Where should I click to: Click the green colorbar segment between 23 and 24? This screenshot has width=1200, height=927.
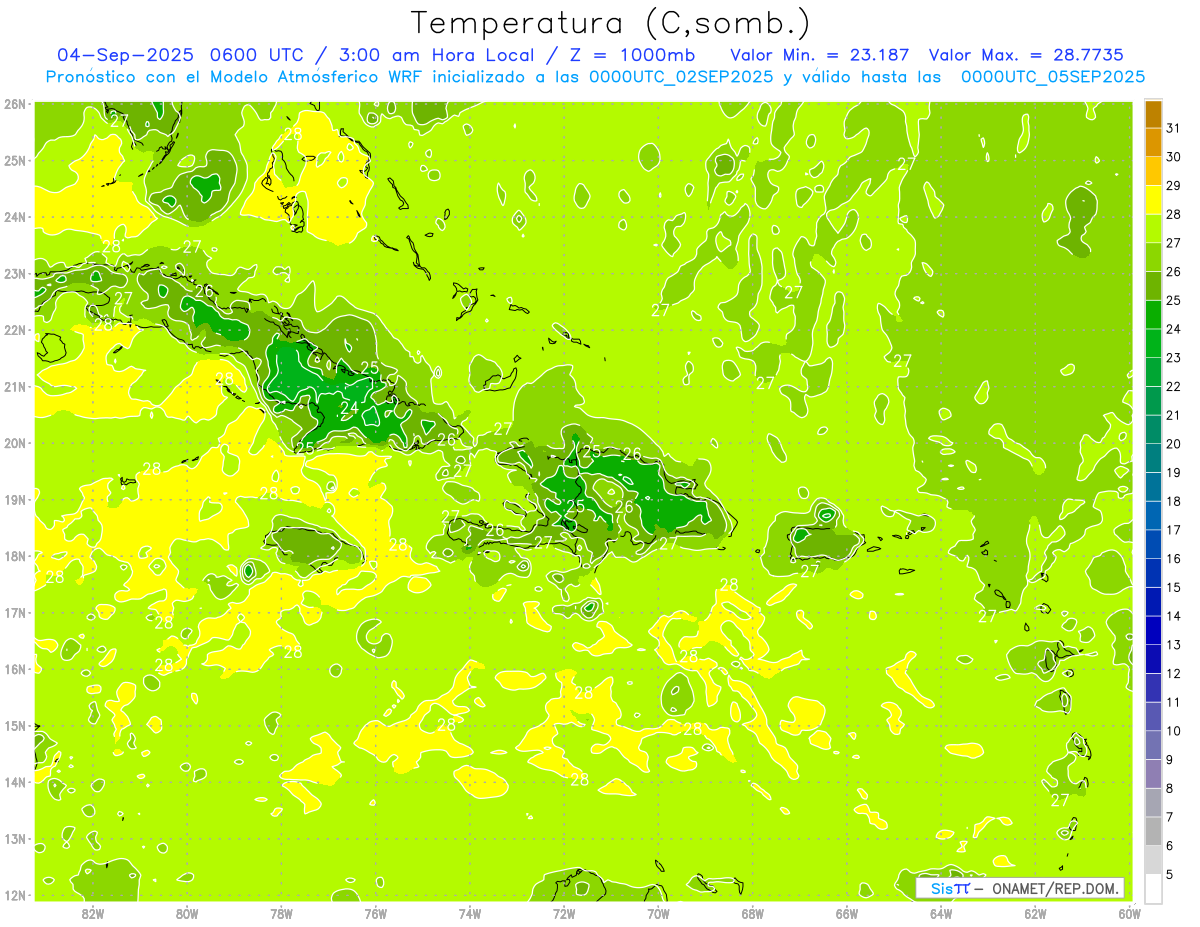1153,343
